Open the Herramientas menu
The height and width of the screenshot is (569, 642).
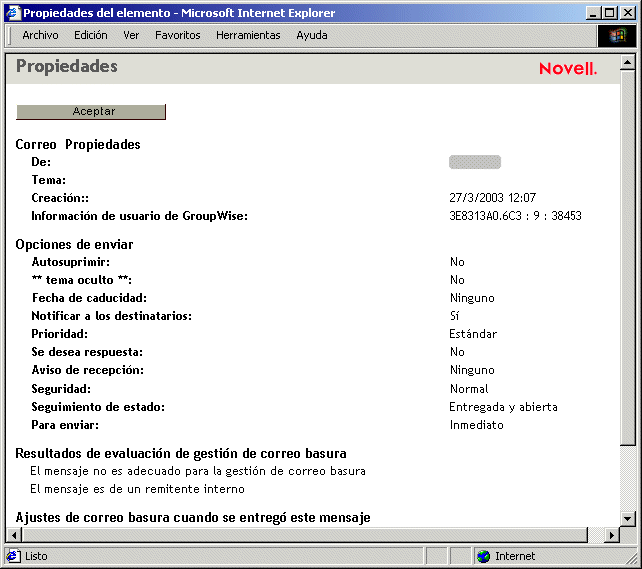coord(248,35)
